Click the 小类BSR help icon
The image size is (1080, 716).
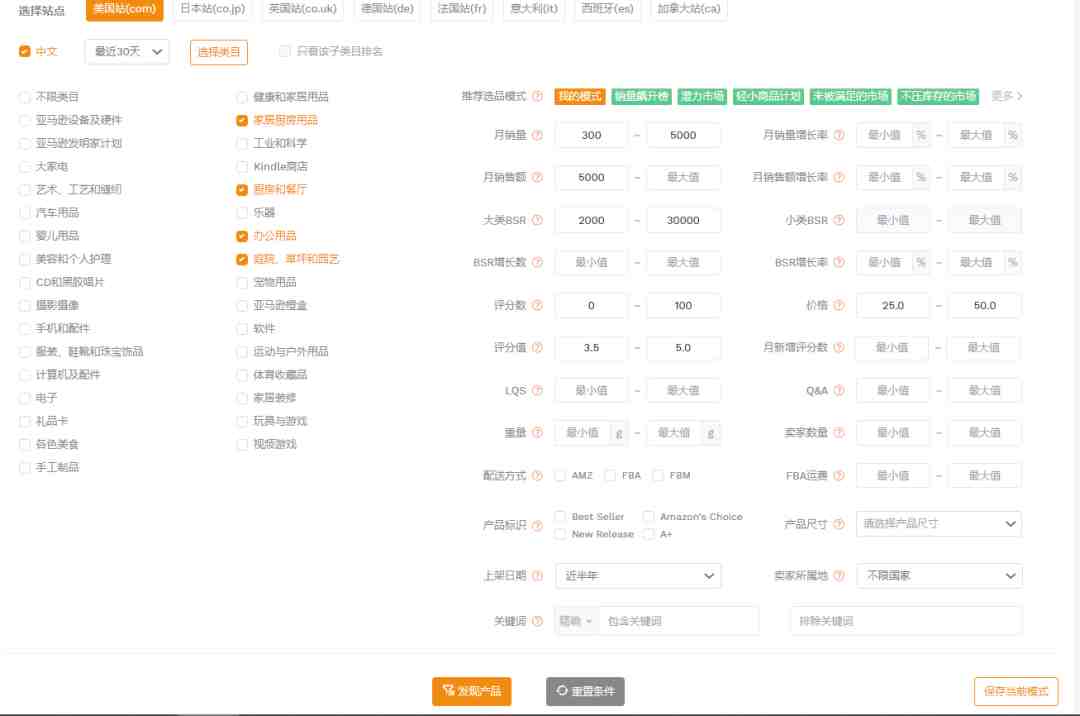[x=839, y=220]
